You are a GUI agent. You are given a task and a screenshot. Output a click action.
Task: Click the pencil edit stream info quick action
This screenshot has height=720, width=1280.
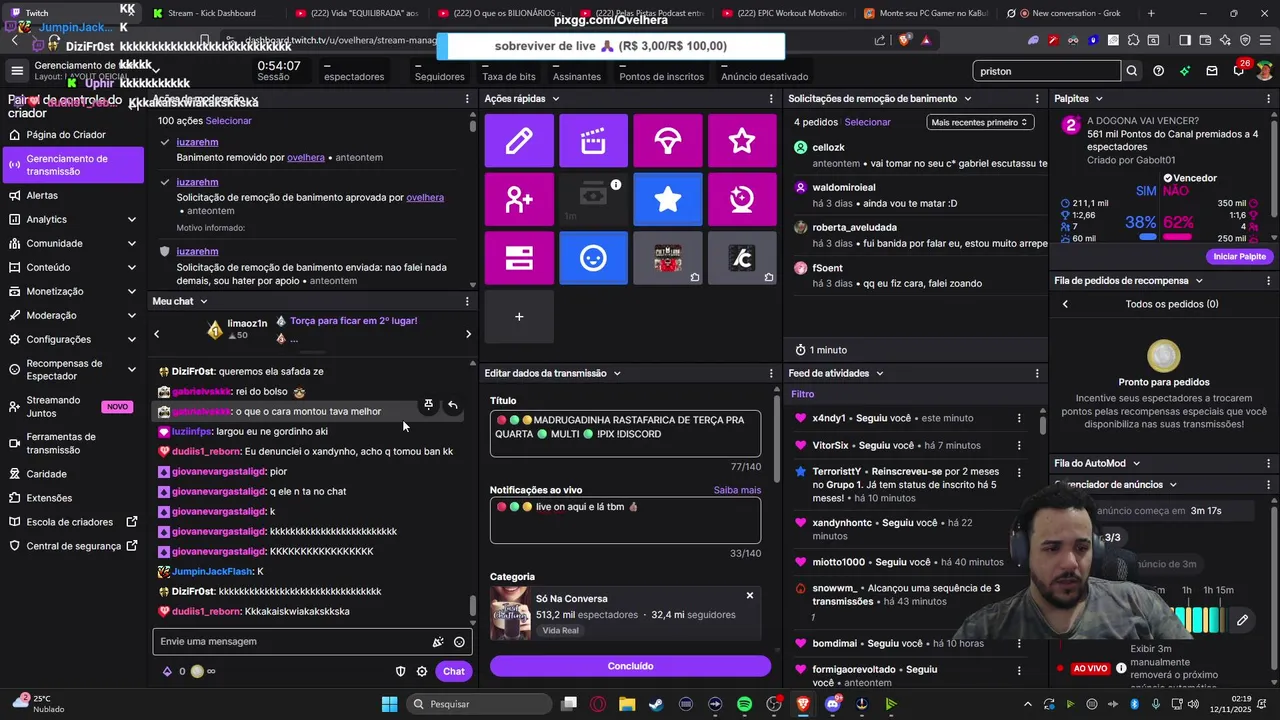click(x=519, y=140)
